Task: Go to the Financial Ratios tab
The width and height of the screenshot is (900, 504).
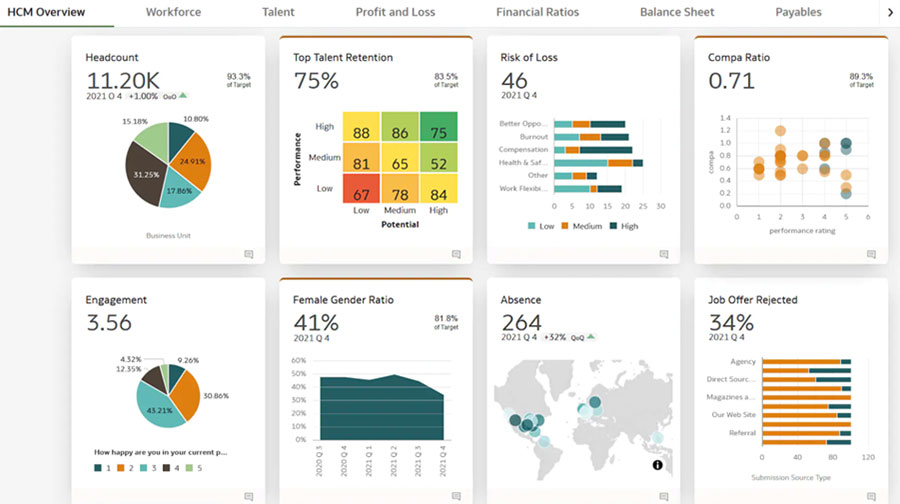Action: pos(537,12)
